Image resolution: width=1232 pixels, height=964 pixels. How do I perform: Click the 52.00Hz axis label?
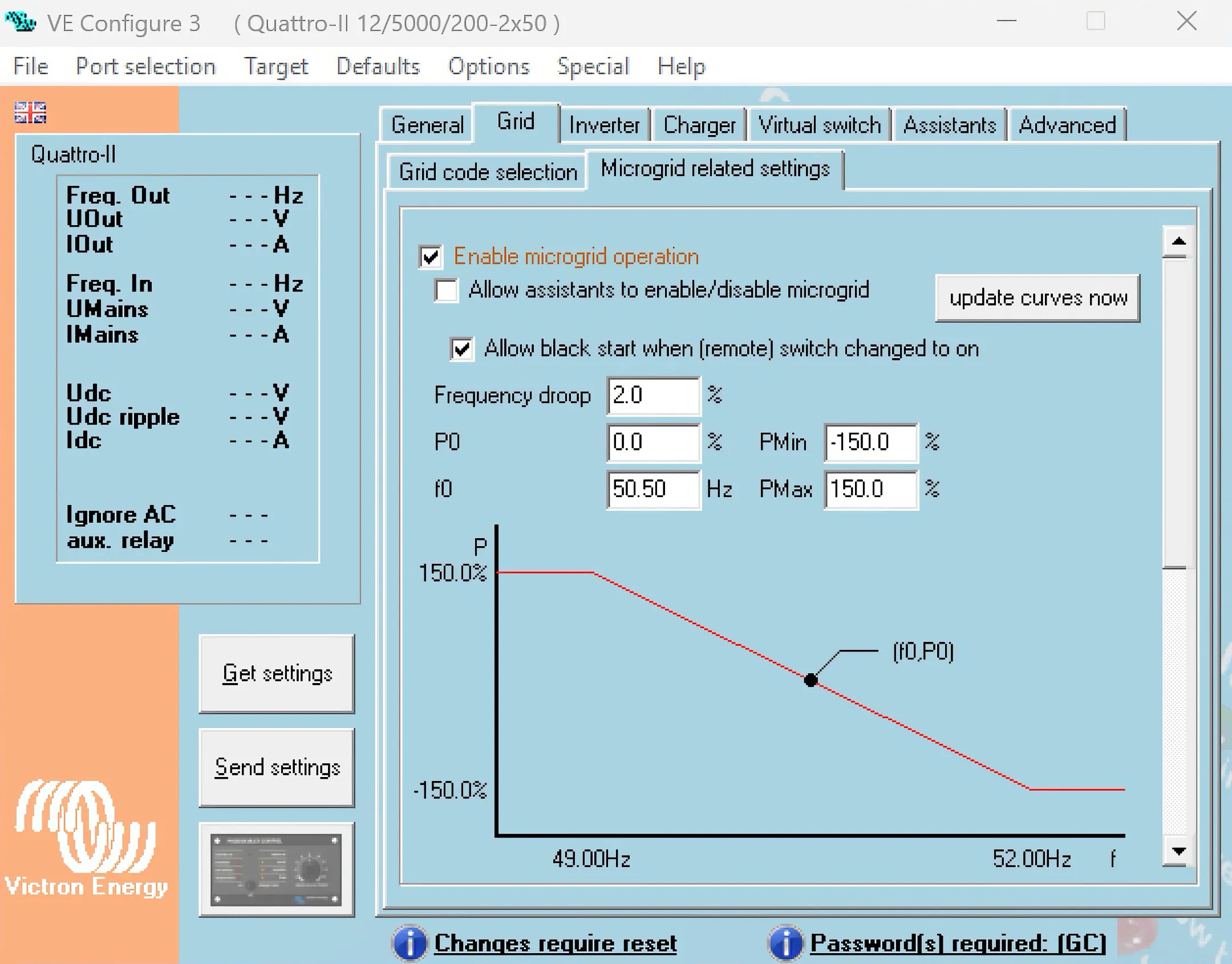click(1032, 859)
